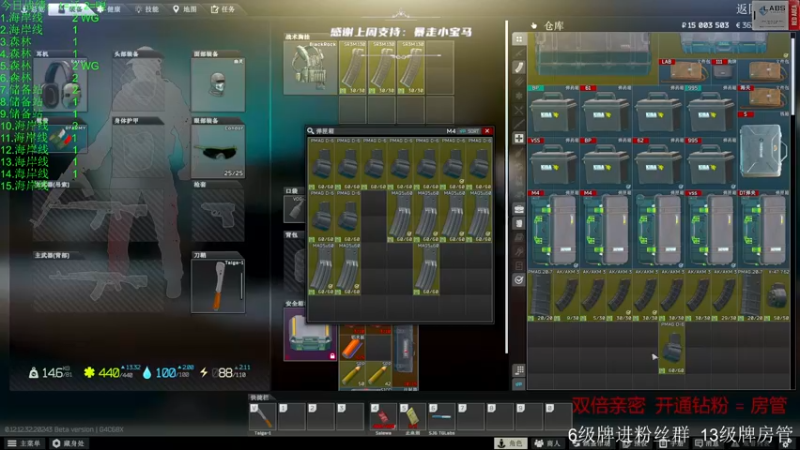Screen dimensions: 800x450
Task: Select the balaclava face cover item
Action: 218,84
